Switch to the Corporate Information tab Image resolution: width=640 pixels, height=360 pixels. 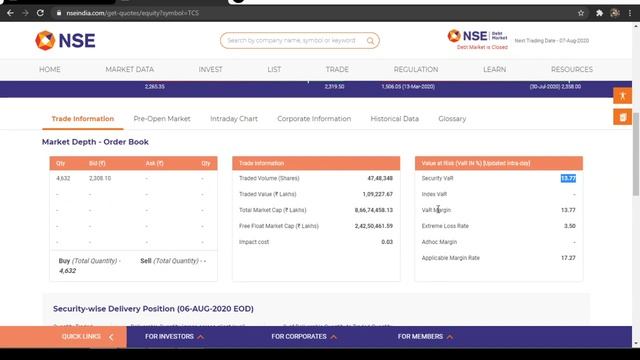314,119
